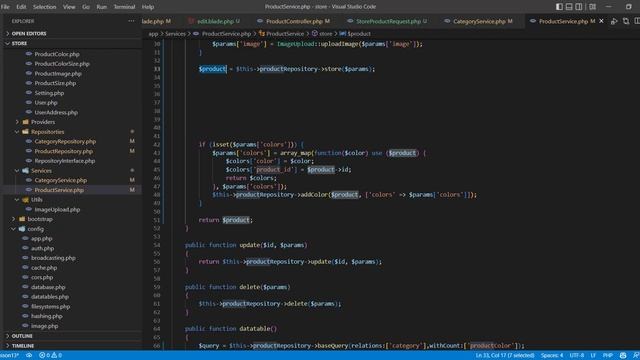This screenshot has width=640, height=360.
Task: Open ProductRepository.php file
Action: [x=63, y=151]
